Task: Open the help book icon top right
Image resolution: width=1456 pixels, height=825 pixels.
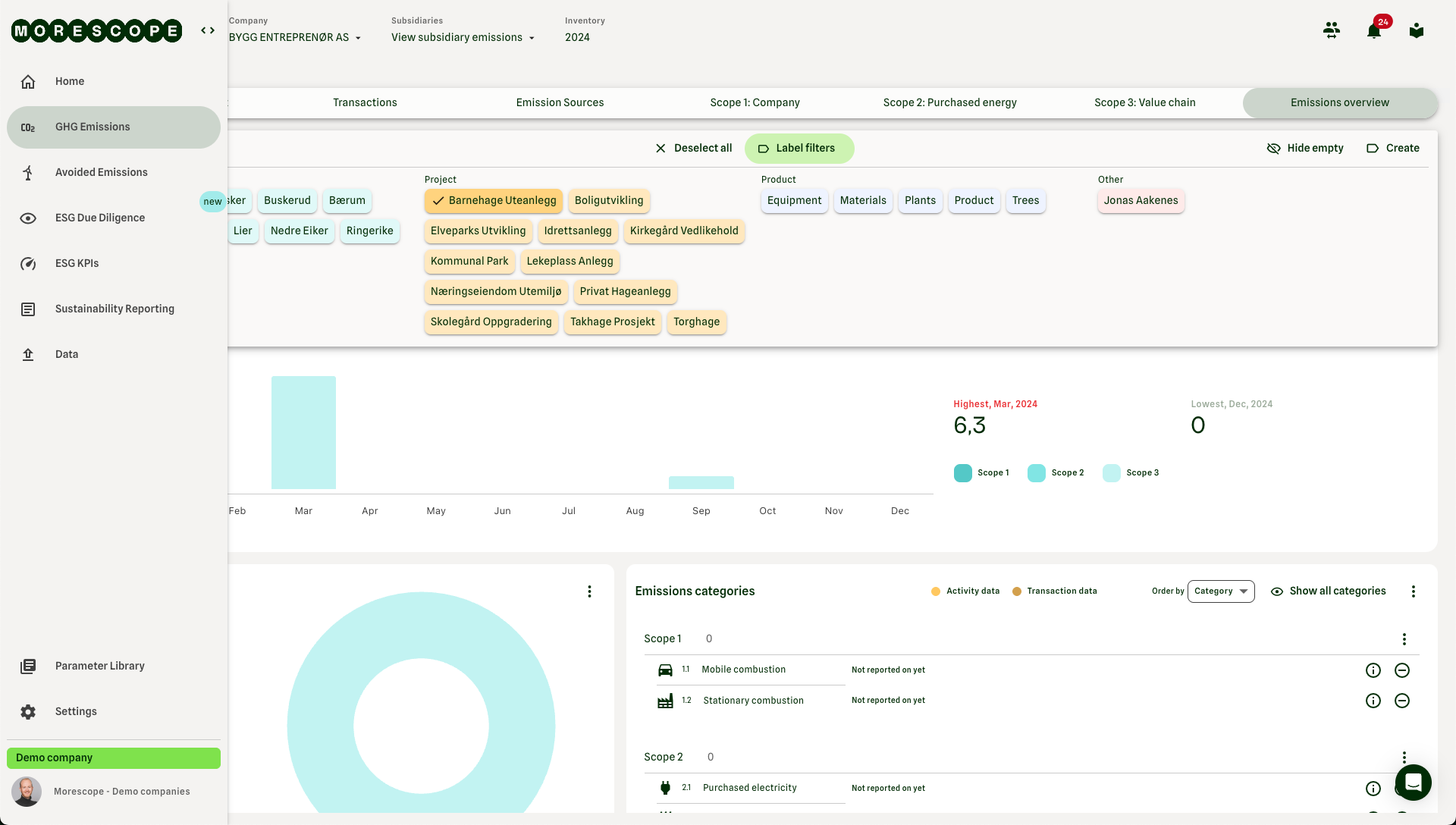Action: 1416,31
